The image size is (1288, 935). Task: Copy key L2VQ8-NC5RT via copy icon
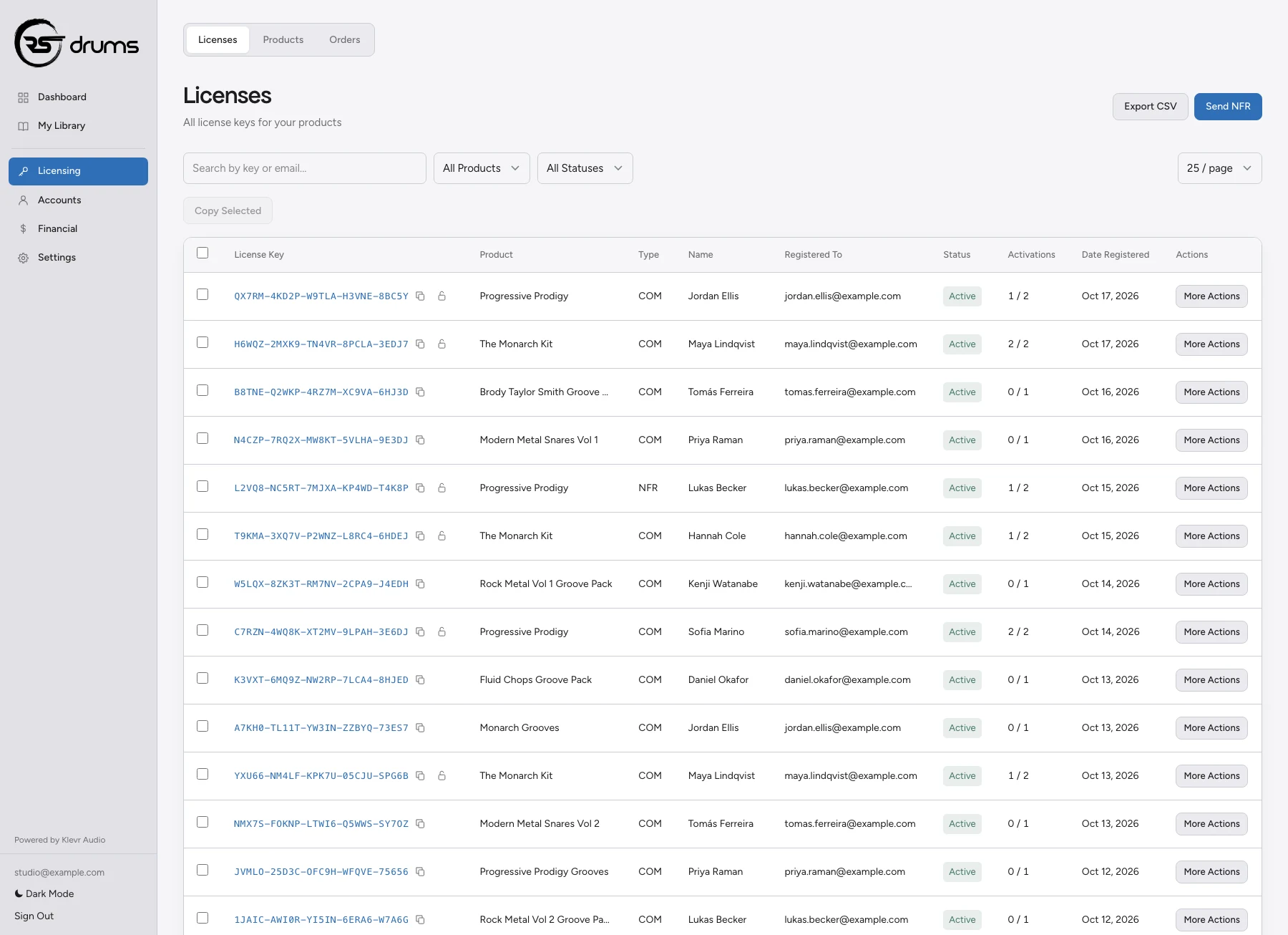point(420,488)
